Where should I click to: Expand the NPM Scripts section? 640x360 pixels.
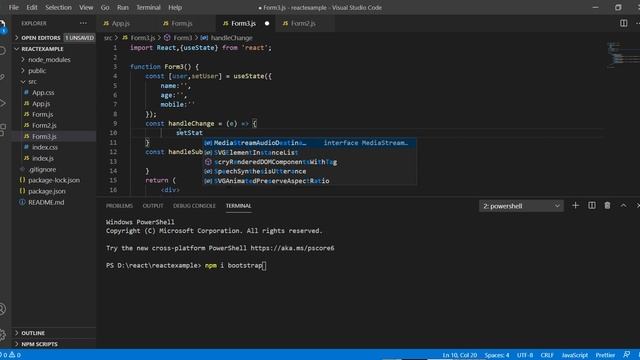54,344
